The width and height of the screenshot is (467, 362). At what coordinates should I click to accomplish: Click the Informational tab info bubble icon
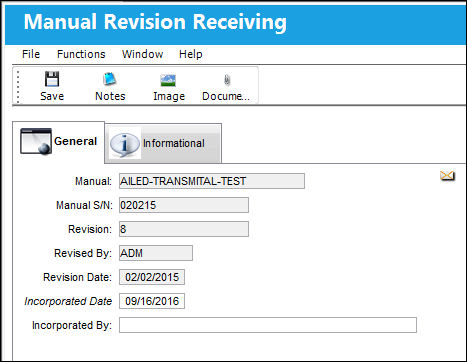click(x=125, y=144)
